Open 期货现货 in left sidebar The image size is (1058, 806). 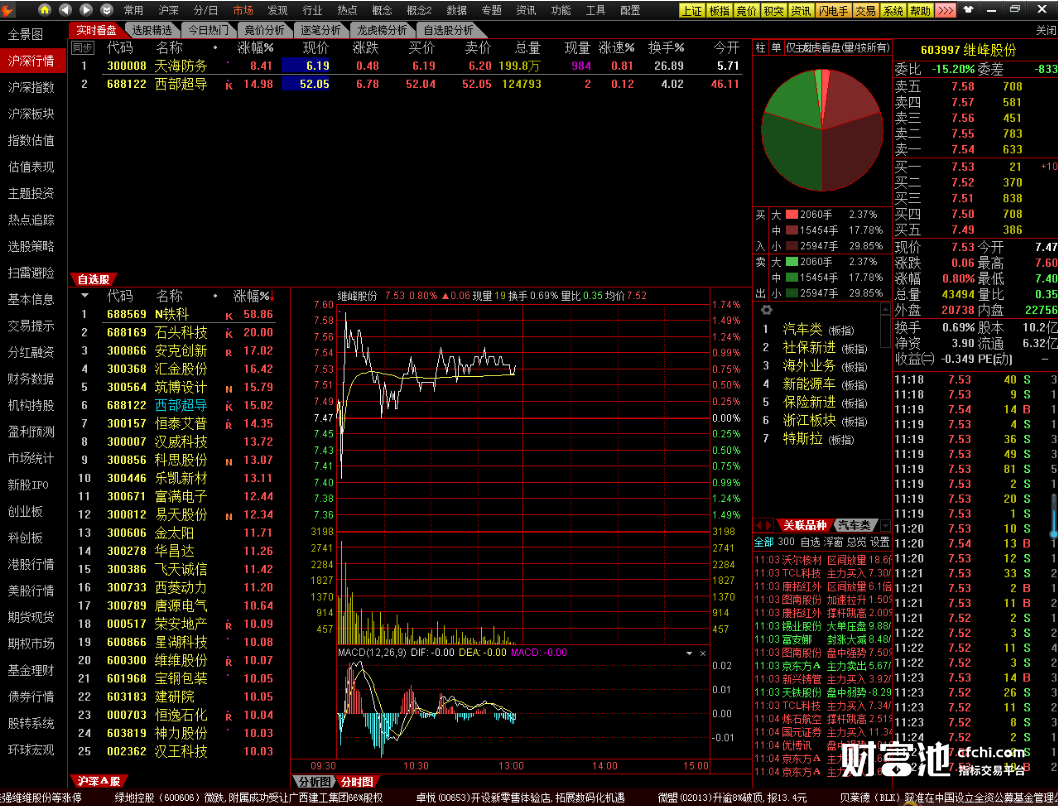pos(31,617)
